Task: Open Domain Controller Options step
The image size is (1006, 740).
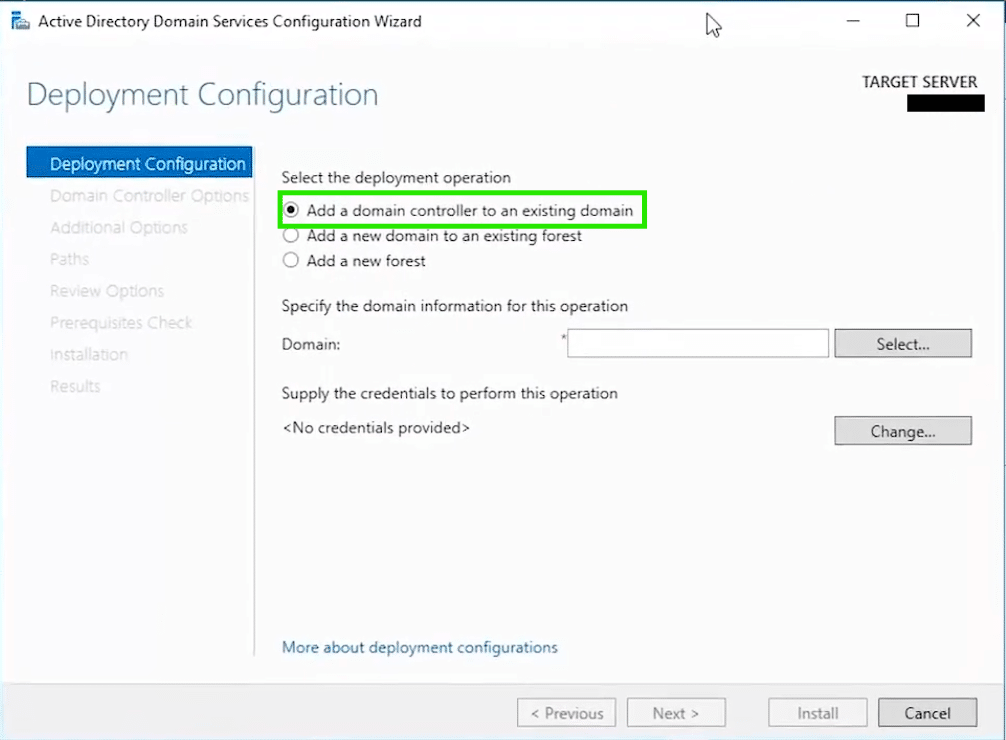Action: pyautogui.click(x=149, y=195)
